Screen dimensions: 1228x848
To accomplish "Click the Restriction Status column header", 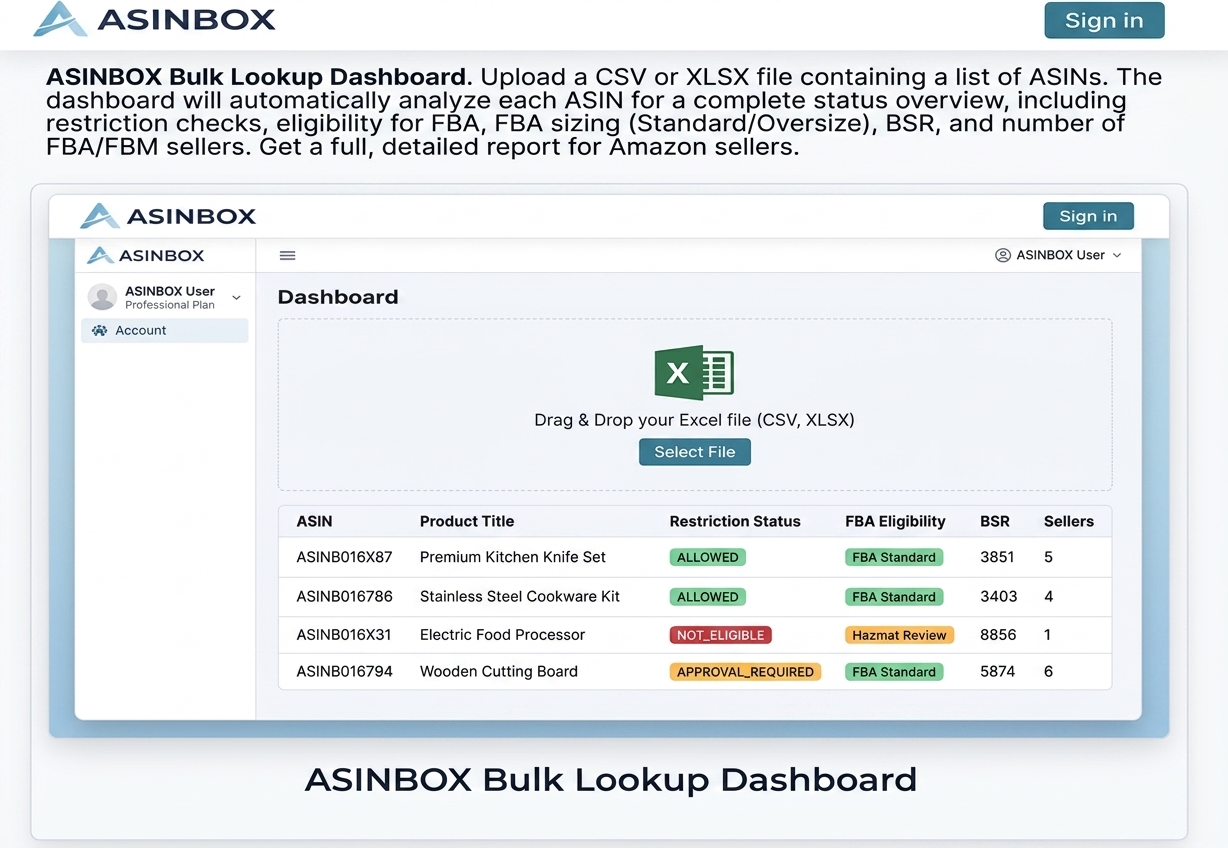I will (735, 521).
